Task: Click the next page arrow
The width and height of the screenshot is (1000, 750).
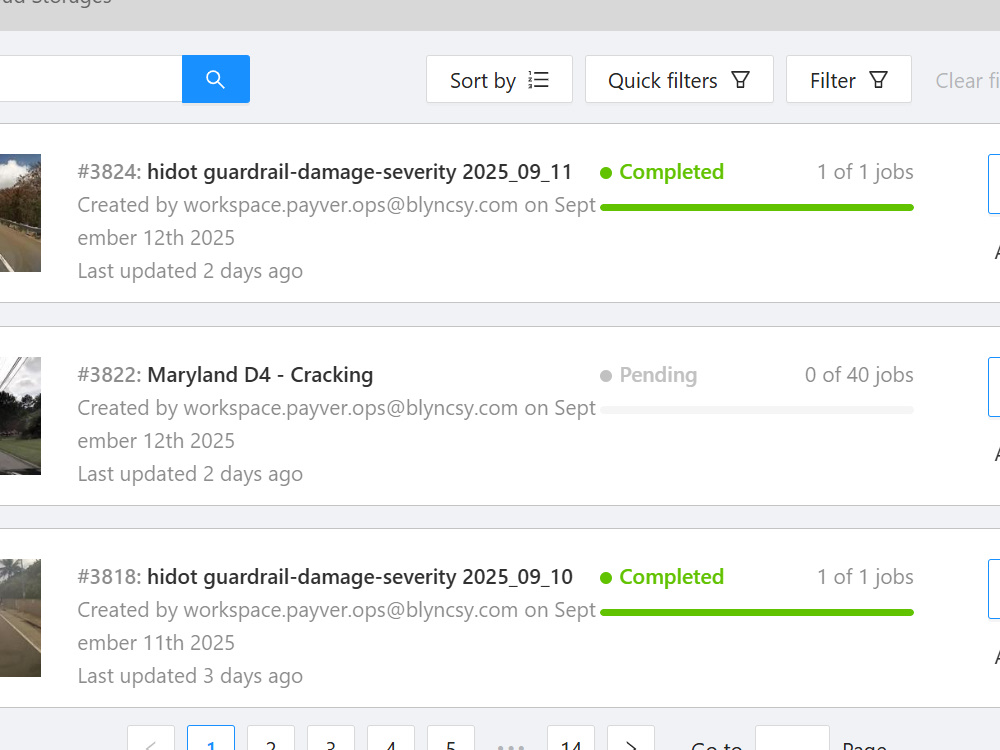Action: coord(631,740)
